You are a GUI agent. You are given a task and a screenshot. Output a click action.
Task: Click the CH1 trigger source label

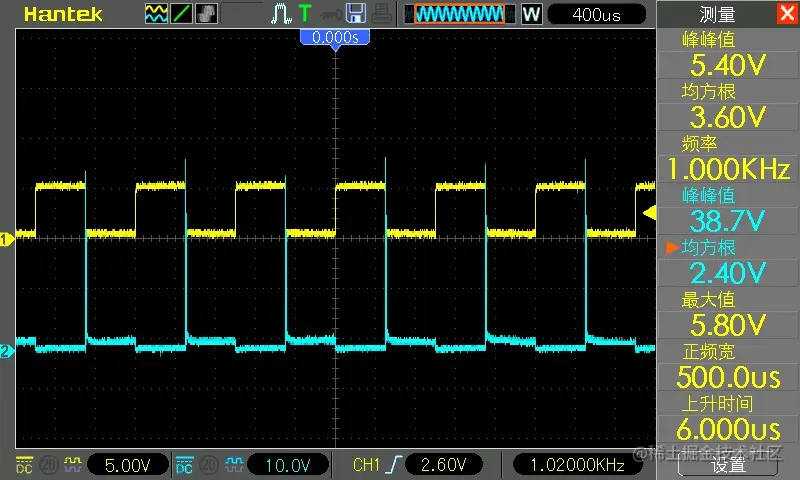pyautogui.click(x=366, y=465)
